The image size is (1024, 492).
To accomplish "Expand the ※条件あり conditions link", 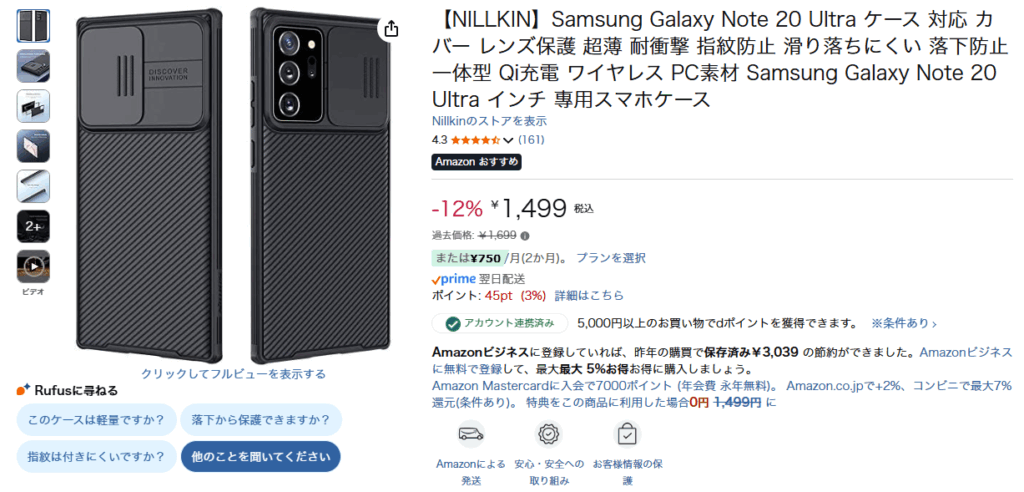I will pos(904,323).
